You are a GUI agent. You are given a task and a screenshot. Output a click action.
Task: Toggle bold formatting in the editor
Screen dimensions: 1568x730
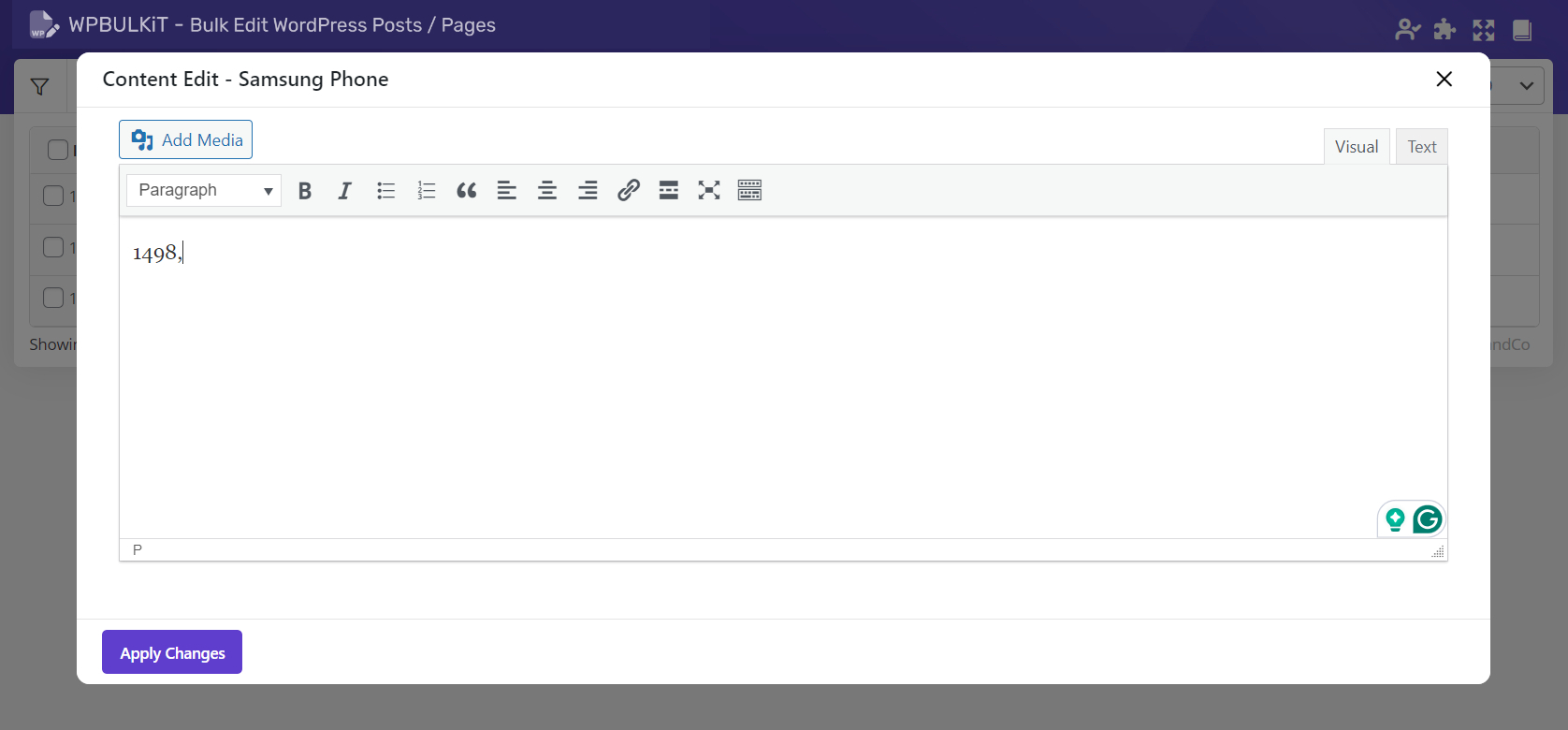click(x=304, y=191)
